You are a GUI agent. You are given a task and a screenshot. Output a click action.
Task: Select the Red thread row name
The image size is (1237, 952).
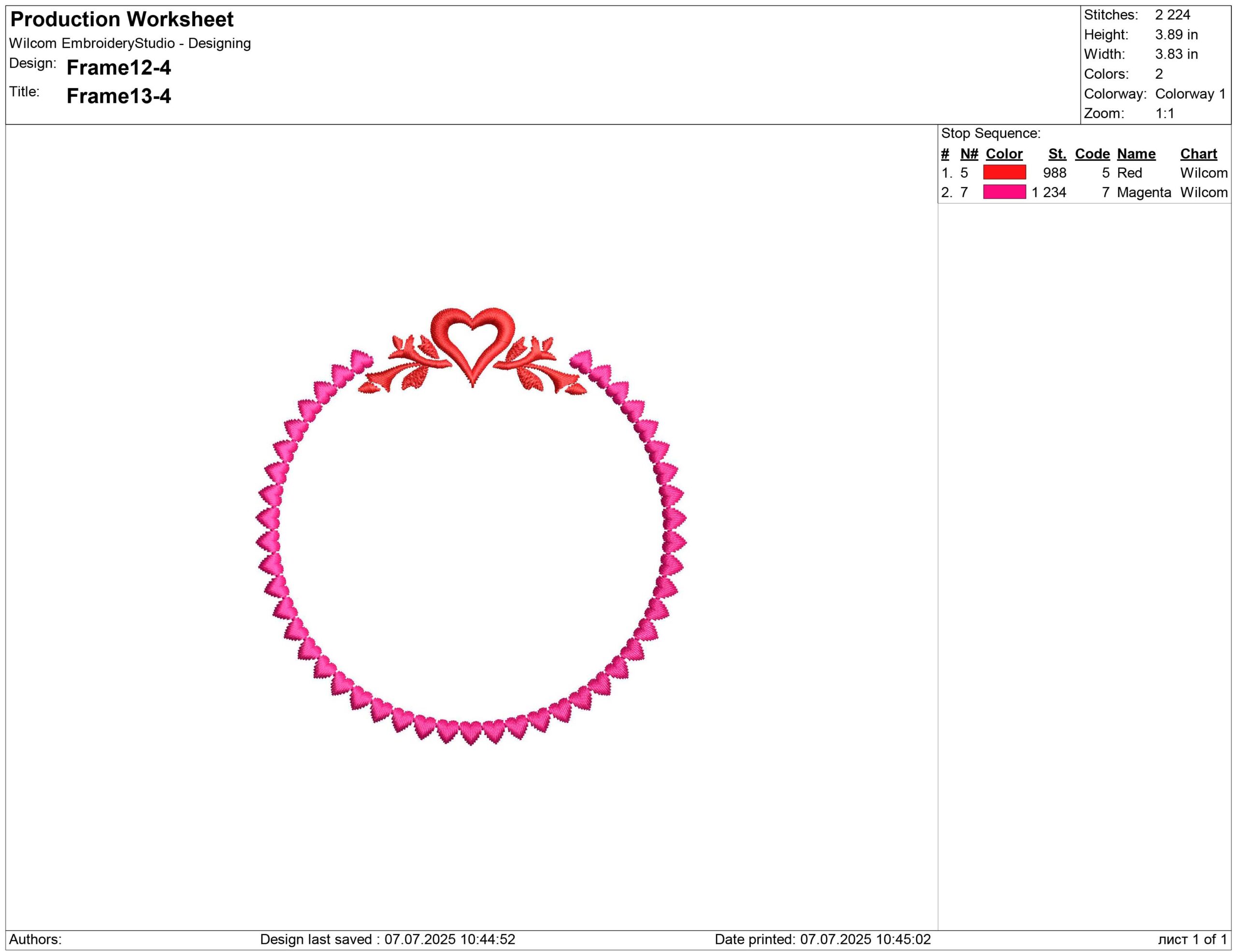pos(1129,173)
